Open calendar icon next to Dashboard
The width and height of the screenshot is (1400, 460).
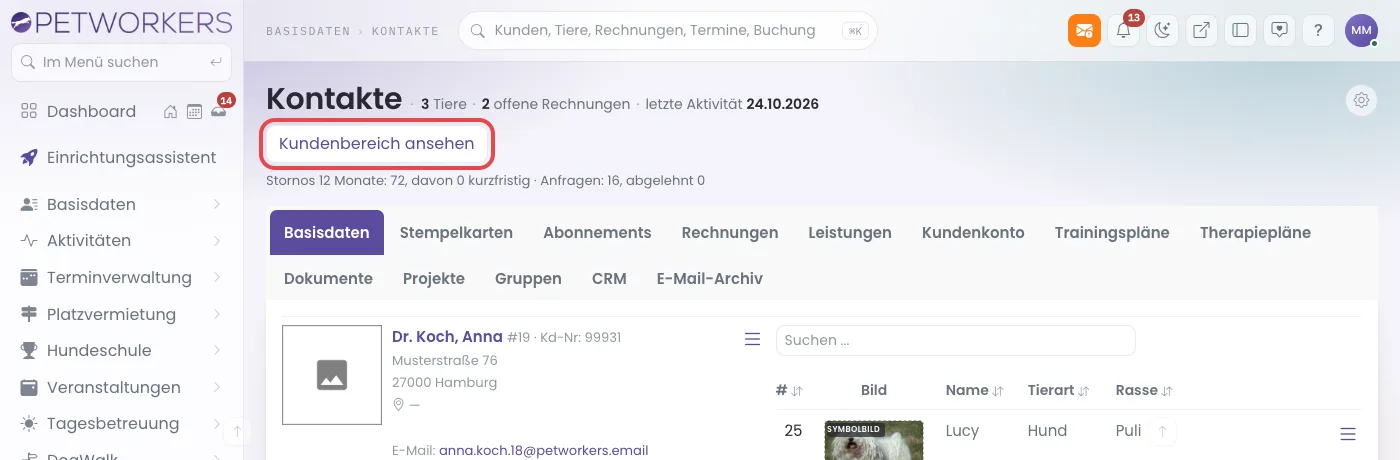pyautogui.click(x=194, y=112)
